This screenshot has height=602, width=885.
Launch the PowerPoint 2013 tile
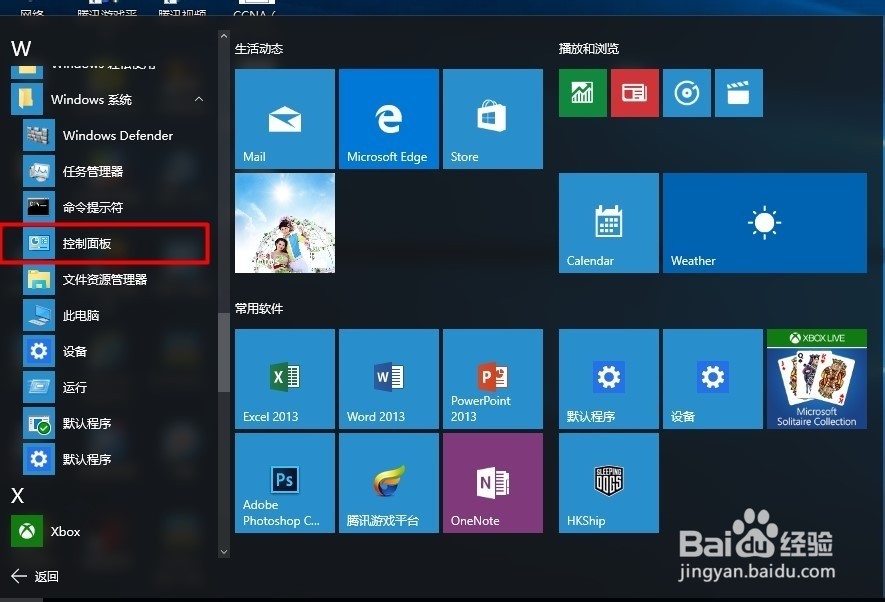[493, 379]
